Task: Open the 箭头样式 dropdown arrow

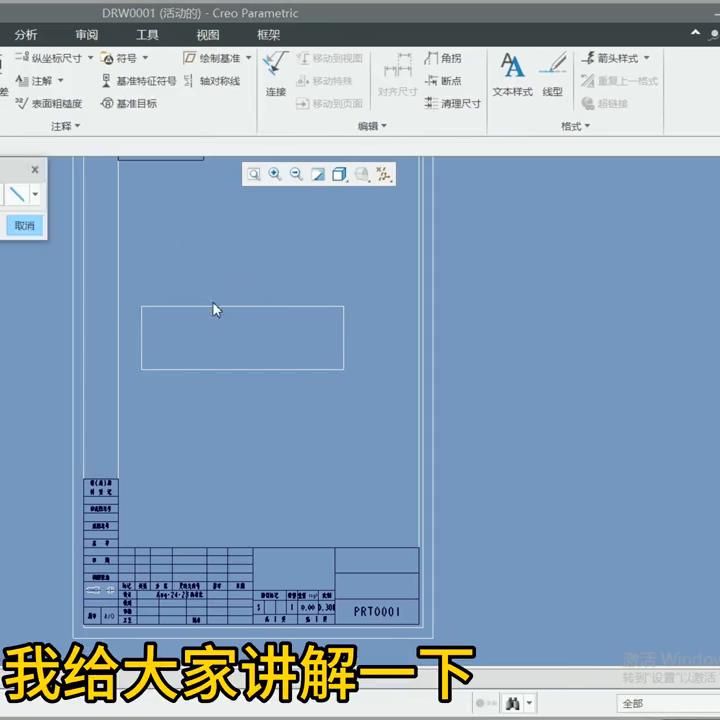Action: [647, 58]
